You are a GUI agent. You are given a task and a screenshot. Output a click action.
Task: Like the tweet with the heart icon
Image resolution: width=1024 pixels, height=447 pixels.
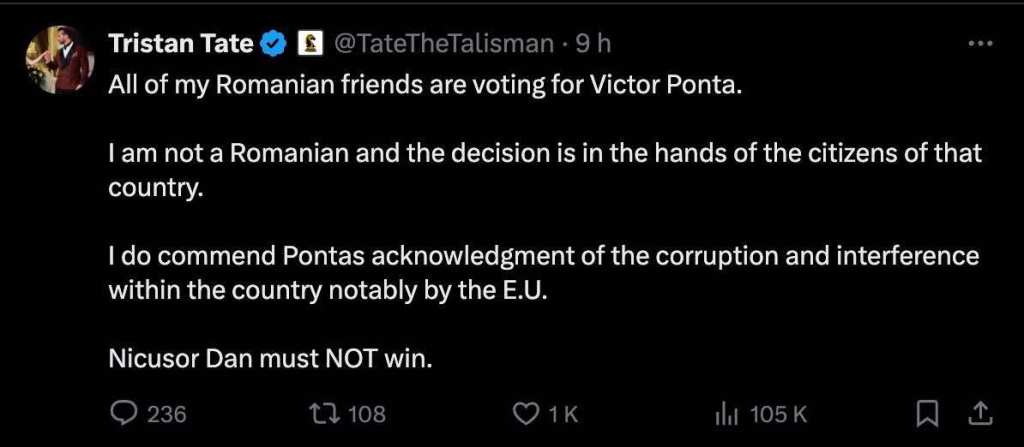pos(526,413)
